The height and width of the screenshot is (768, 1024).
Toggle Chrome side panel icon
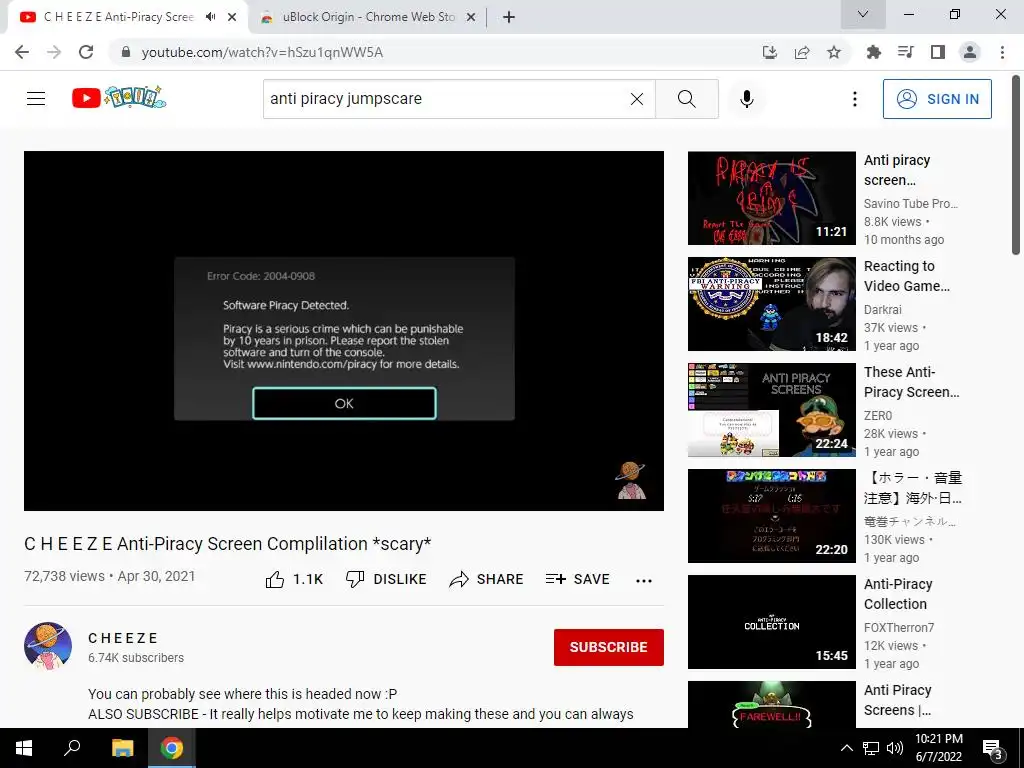pyautogui.click(x=938, y=52)
